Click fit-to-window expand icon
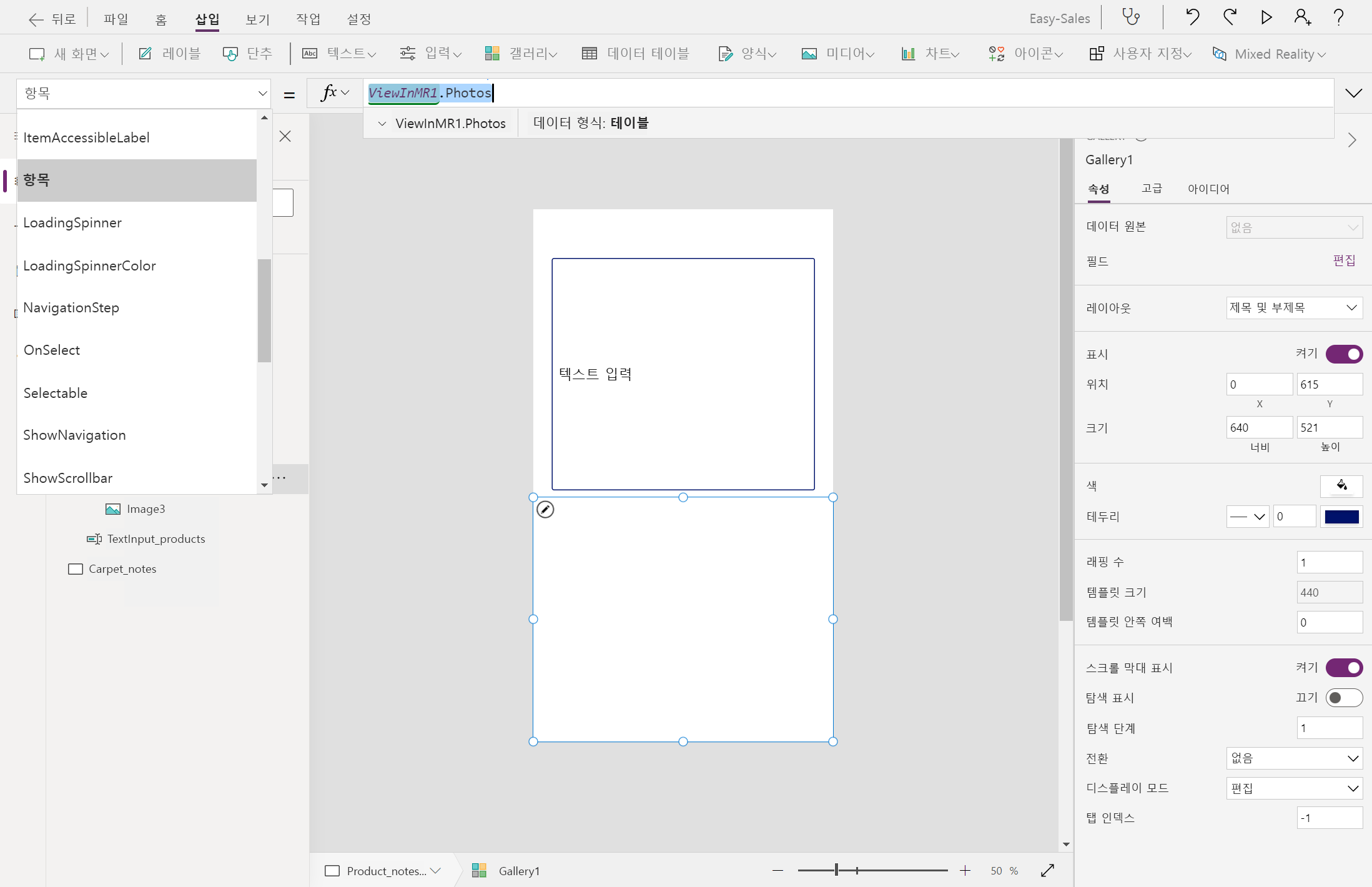The width and height of the screenshot is (1372, 887). click(x=1047, y=870)
